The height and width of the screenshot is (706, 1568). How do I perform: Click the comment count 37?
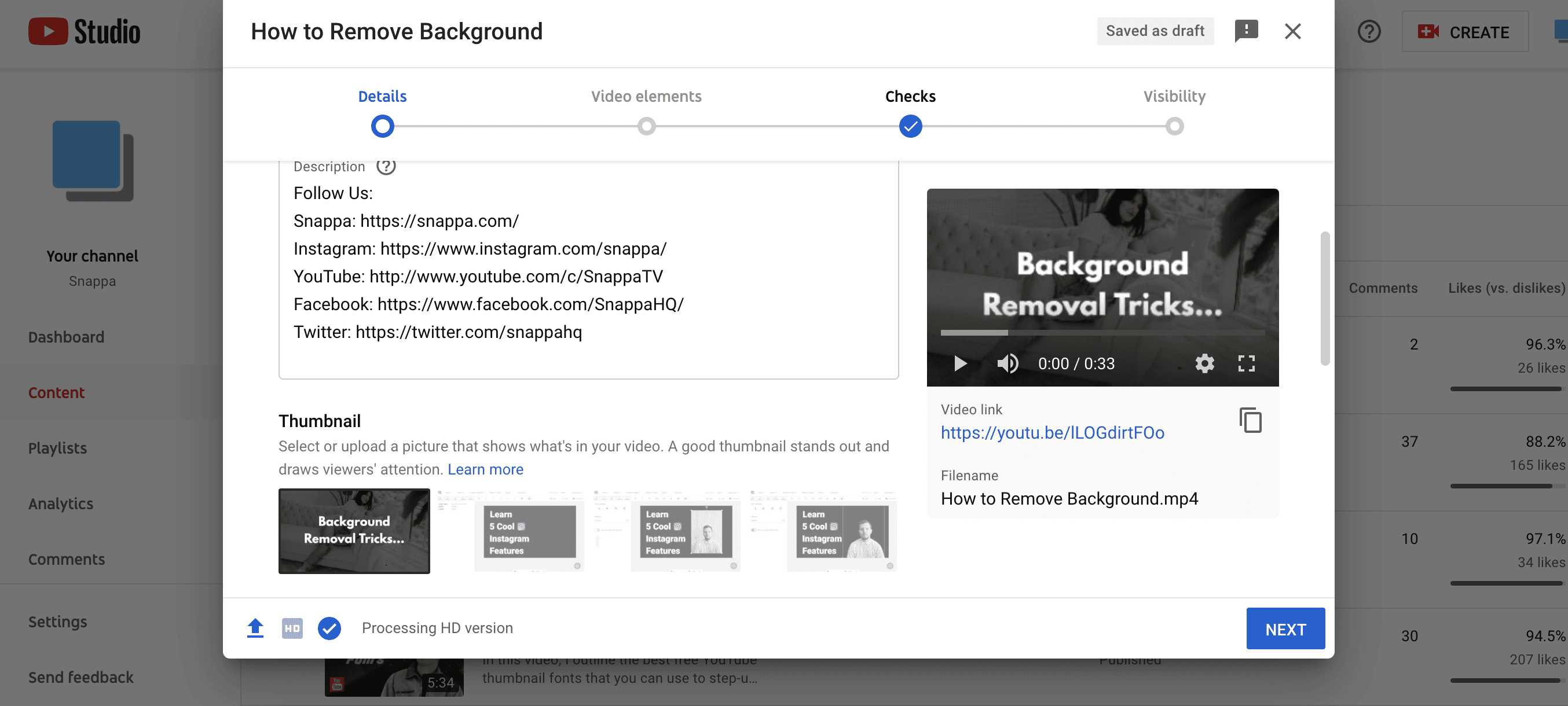(1409, 442)
